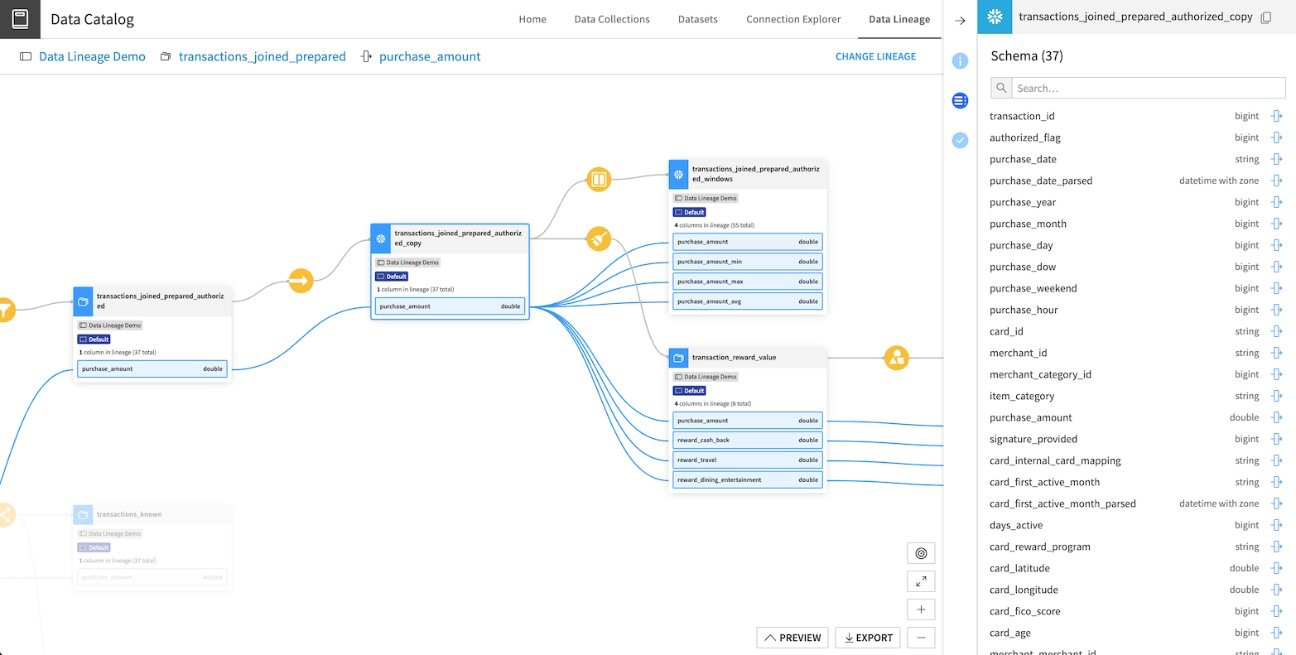Show lineage for the days_active column
Screen dimensions: 1296x655
pyautogui.click(x=1276, y=525)
